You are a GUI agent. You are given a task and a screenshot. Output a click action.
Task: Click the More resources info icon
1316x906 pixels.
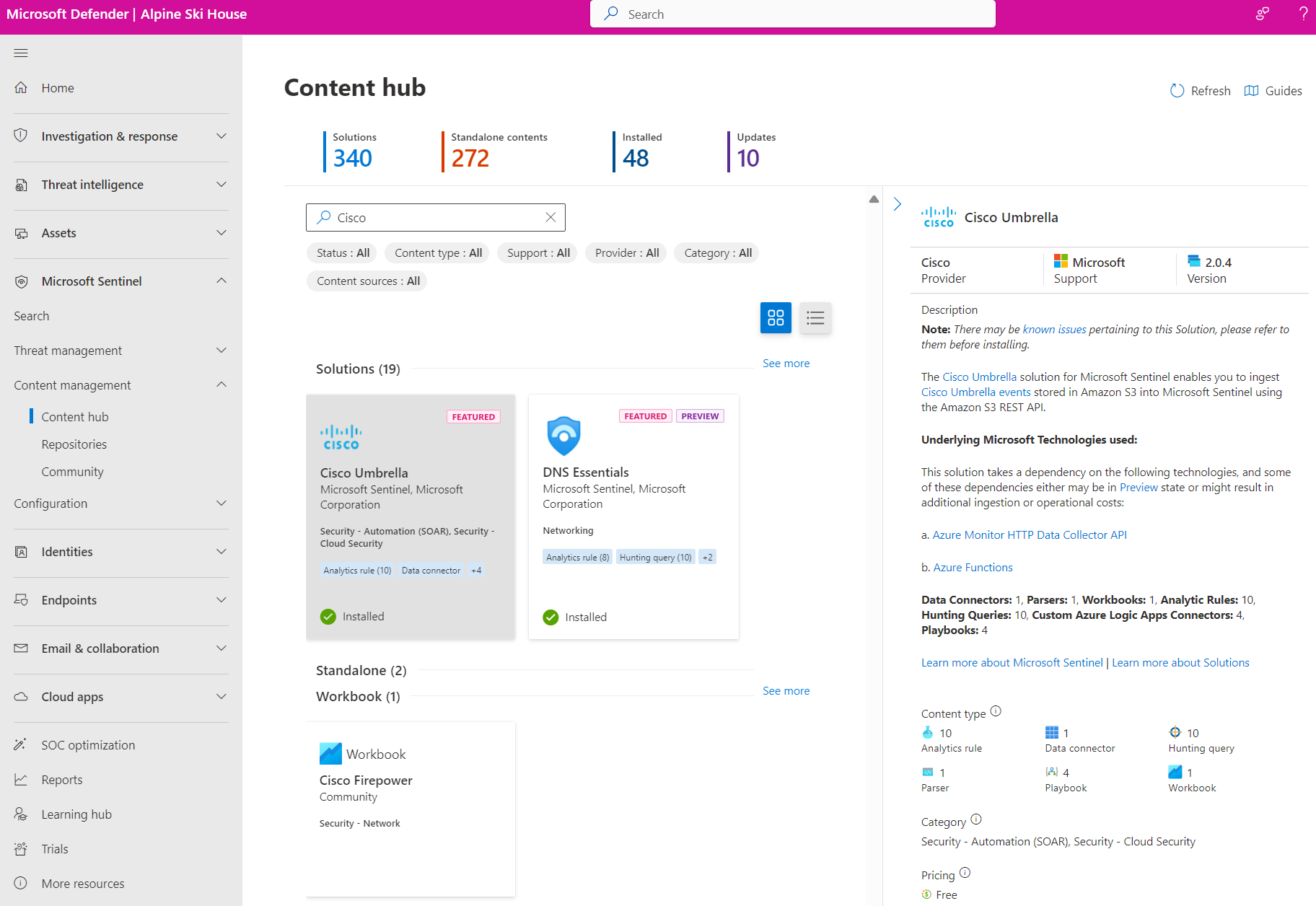[x=21, y=883]
